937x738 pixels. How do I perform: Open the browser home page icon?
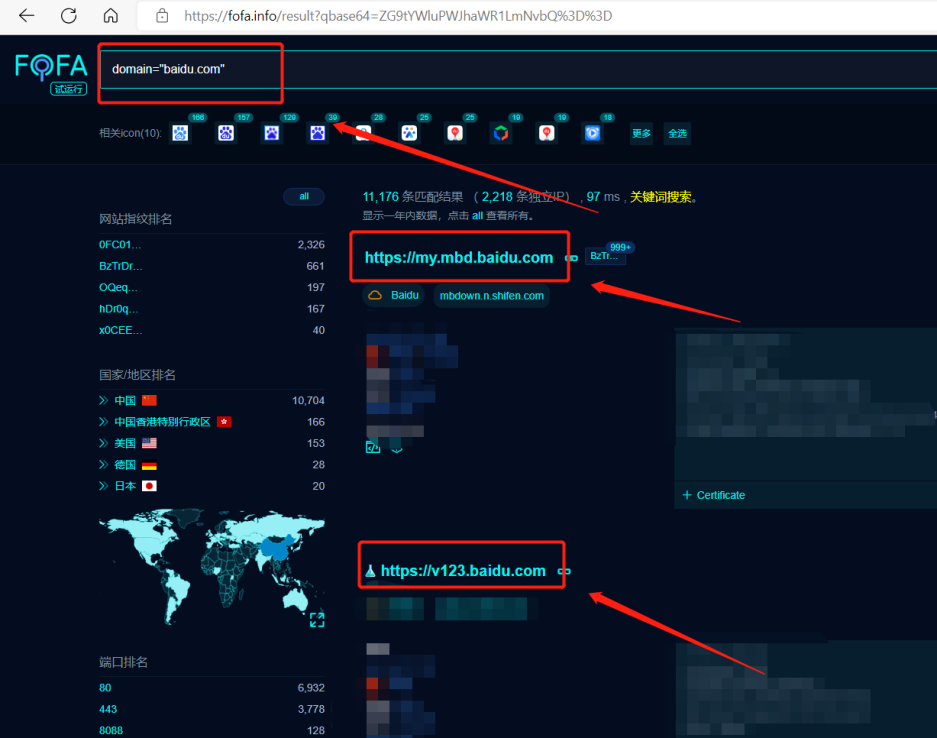click(x=111, y=16)
